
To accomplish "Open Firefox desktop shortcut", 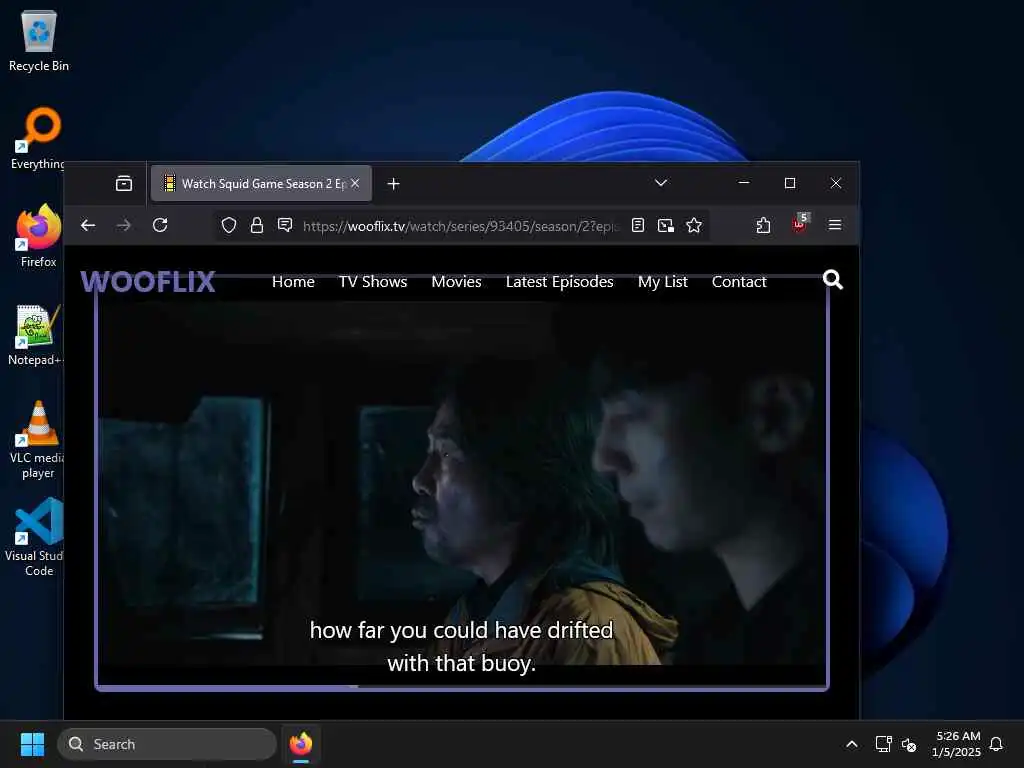I will click(38, 236).
